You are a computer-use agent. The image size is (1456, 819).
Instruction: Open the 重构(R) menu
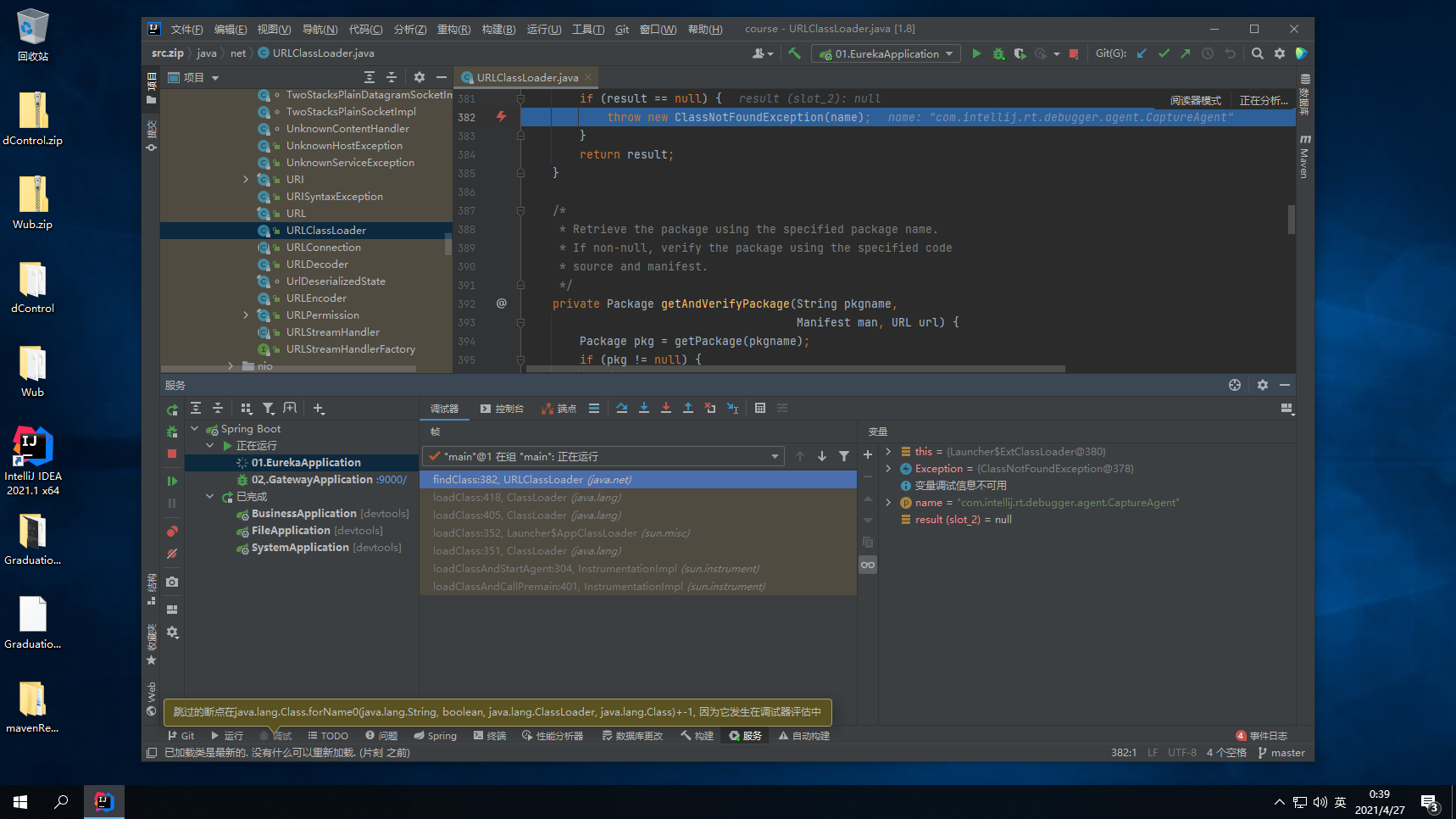pos(453,29)
